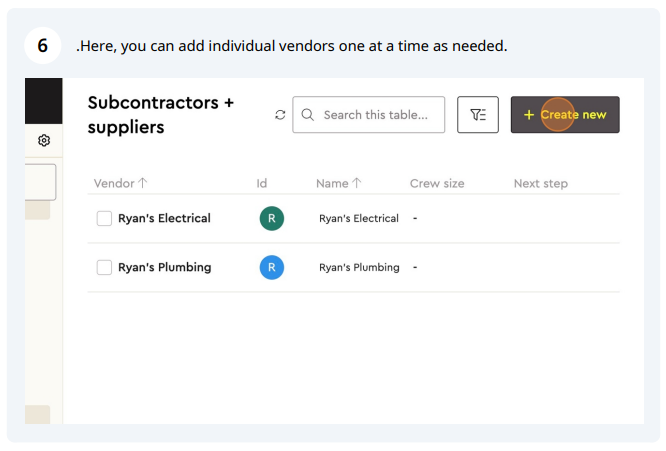Image resolution: width=666 pixels, height=451 pixels.
Task: Click the Crew size column header
Action: [437, 183]
